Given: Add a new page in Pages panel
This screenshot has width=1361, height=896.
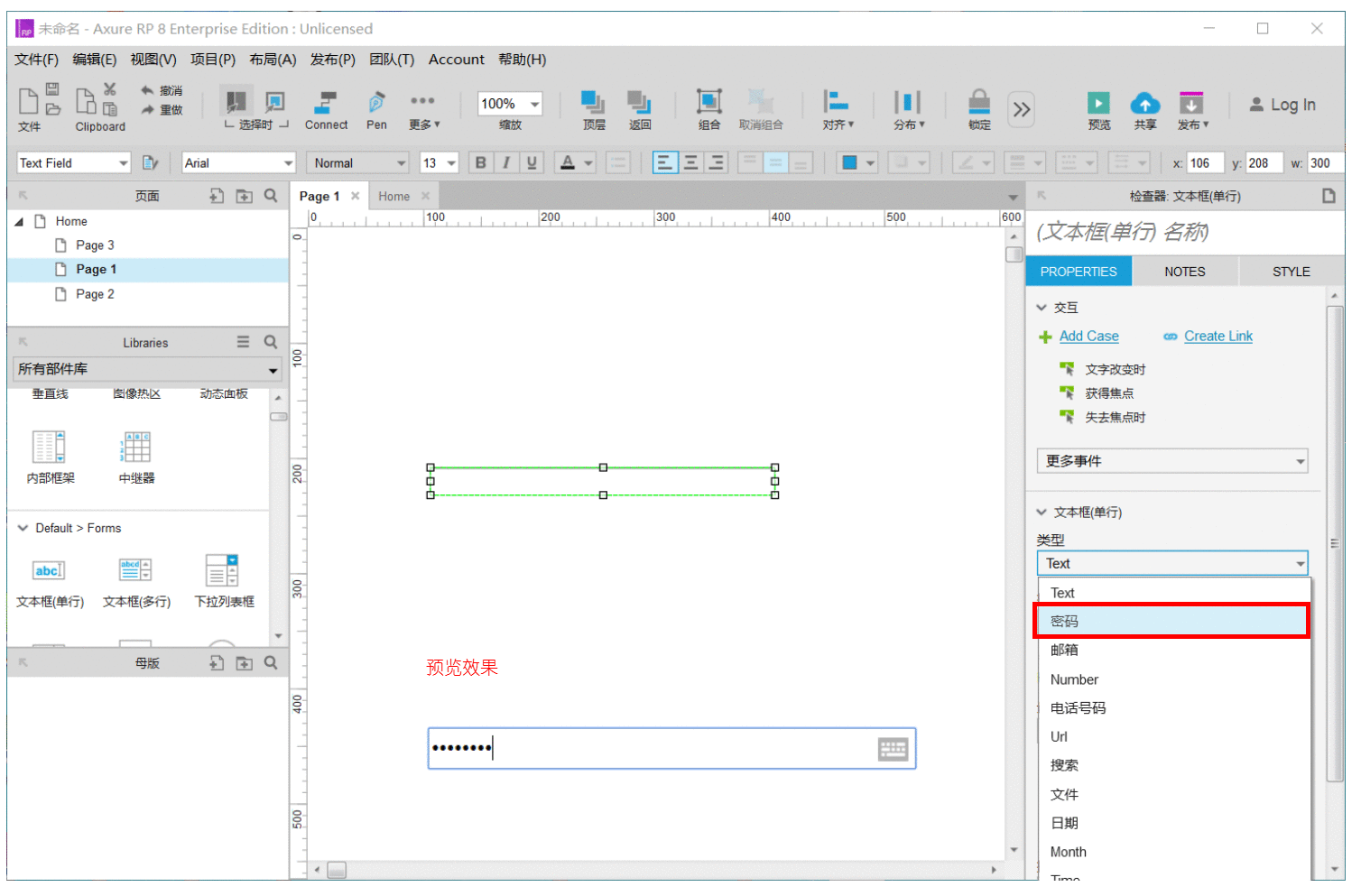Looking at the screenshot, I should click(x=217, y=196).
